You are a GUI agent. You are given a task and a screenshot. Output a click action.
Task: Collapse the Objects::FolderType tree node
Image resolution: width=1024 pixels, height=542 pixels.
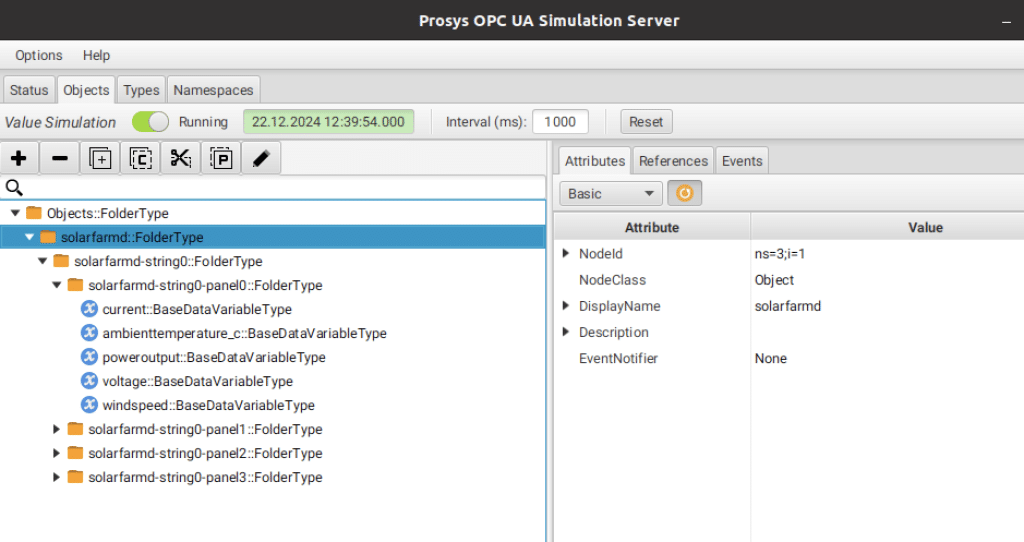pos(15,213)
